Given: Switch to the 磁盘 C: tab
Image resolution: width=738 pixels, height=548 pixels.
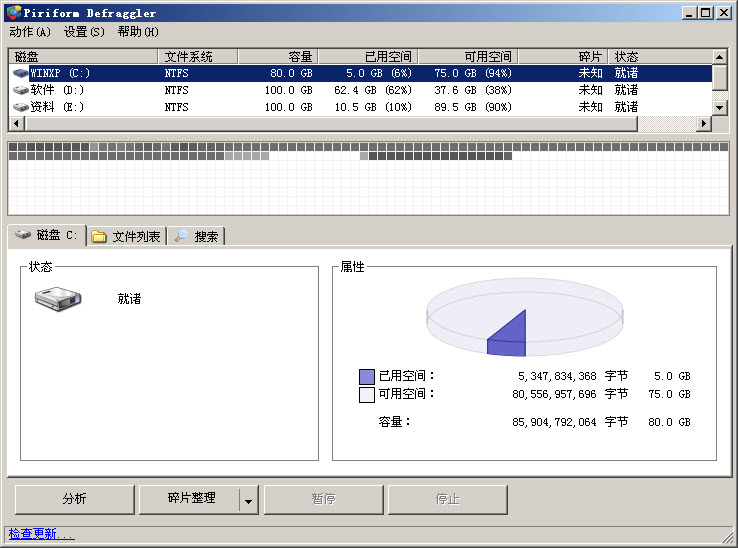Looking at the screenshot, I should coord(47,235).
